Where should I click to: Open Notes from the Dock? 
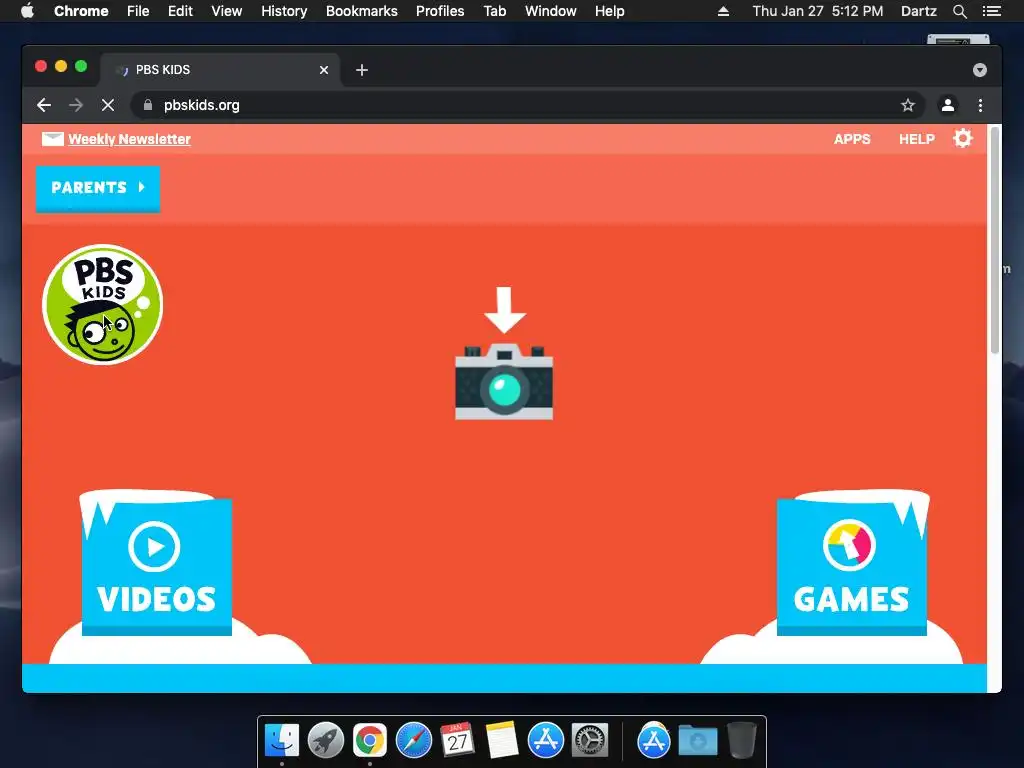pyautogui.click(x=502, y=741)
